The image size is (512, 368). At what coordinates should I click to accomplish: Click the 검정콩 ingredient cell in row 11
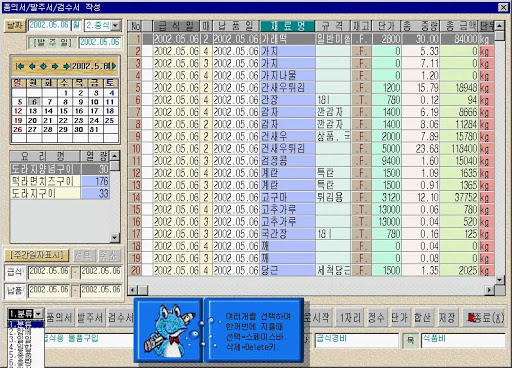click(287, 161)
